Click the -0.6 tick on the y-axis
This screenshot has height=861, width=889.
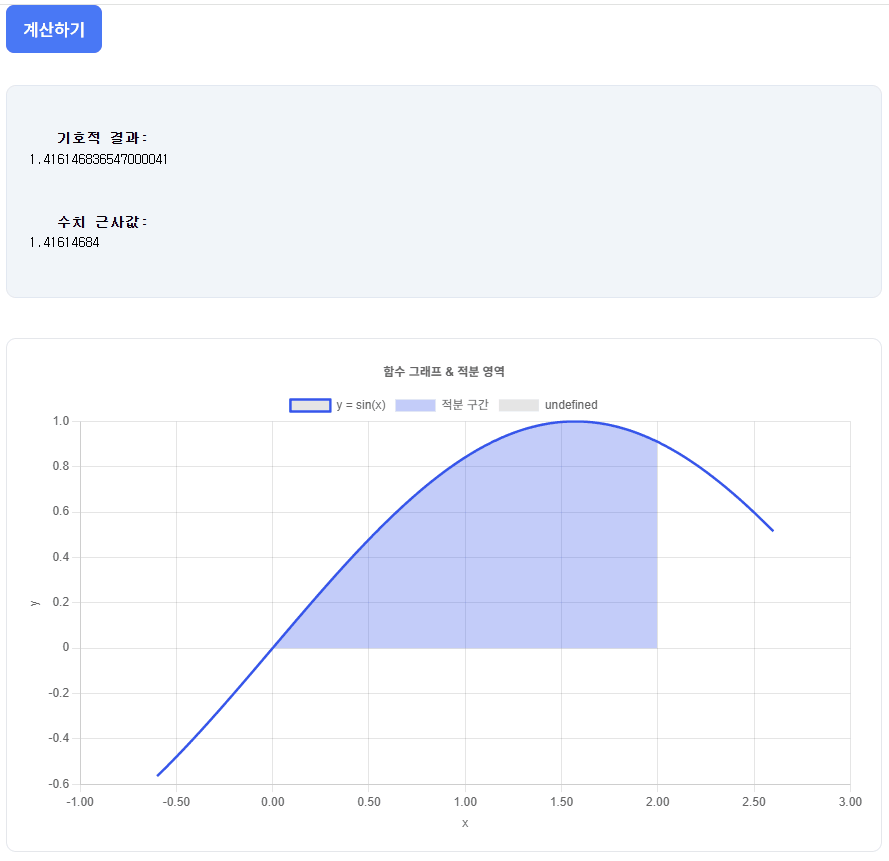tap(58, 784)
